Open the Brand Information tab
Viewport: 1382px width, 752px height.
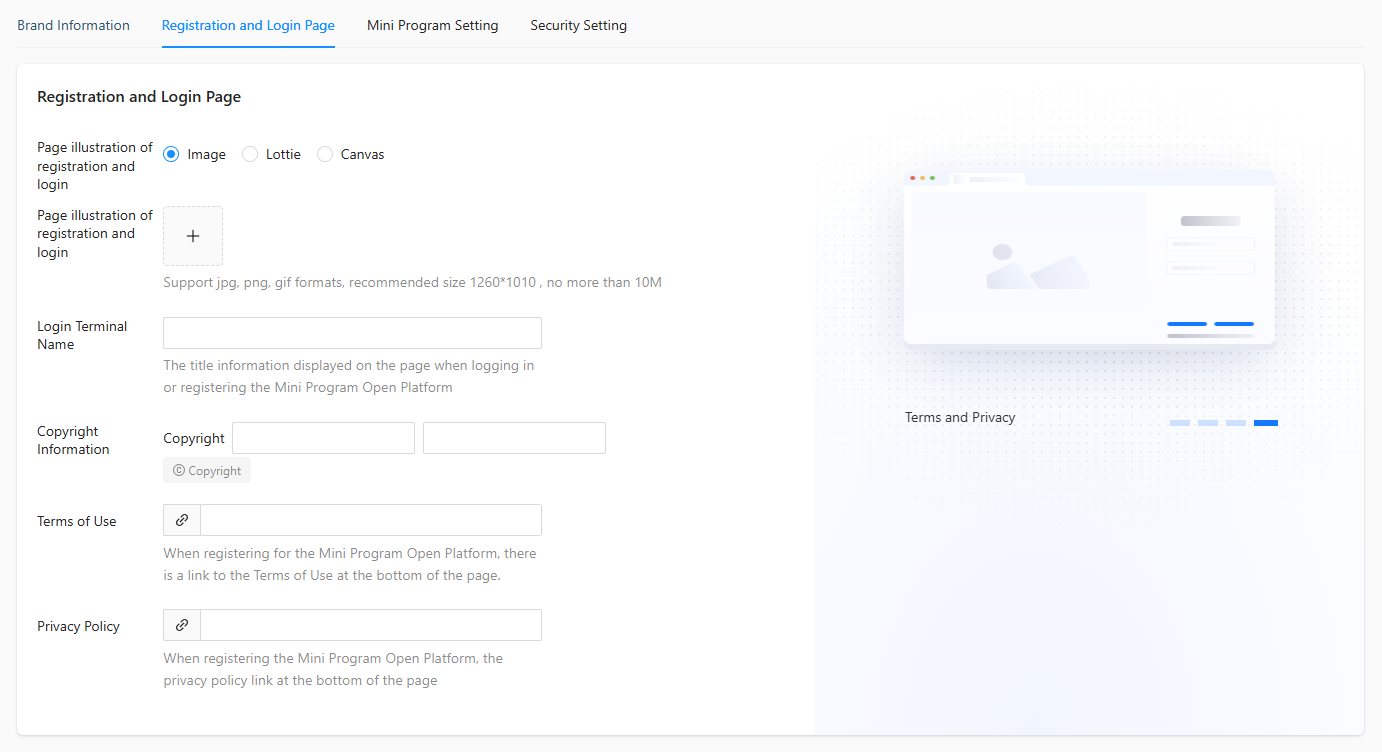pos(73,25)
